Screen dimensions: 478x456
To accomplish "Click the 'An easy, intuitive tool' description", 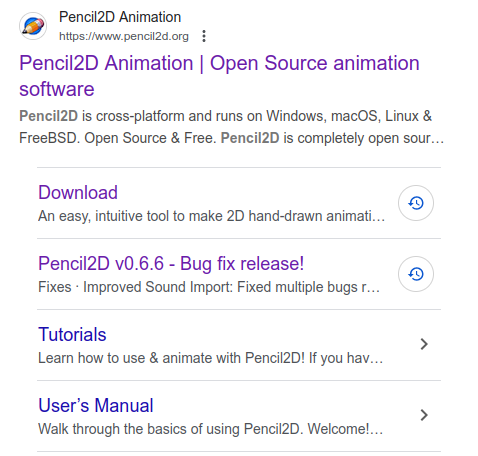I will click(x=212, y=216).
